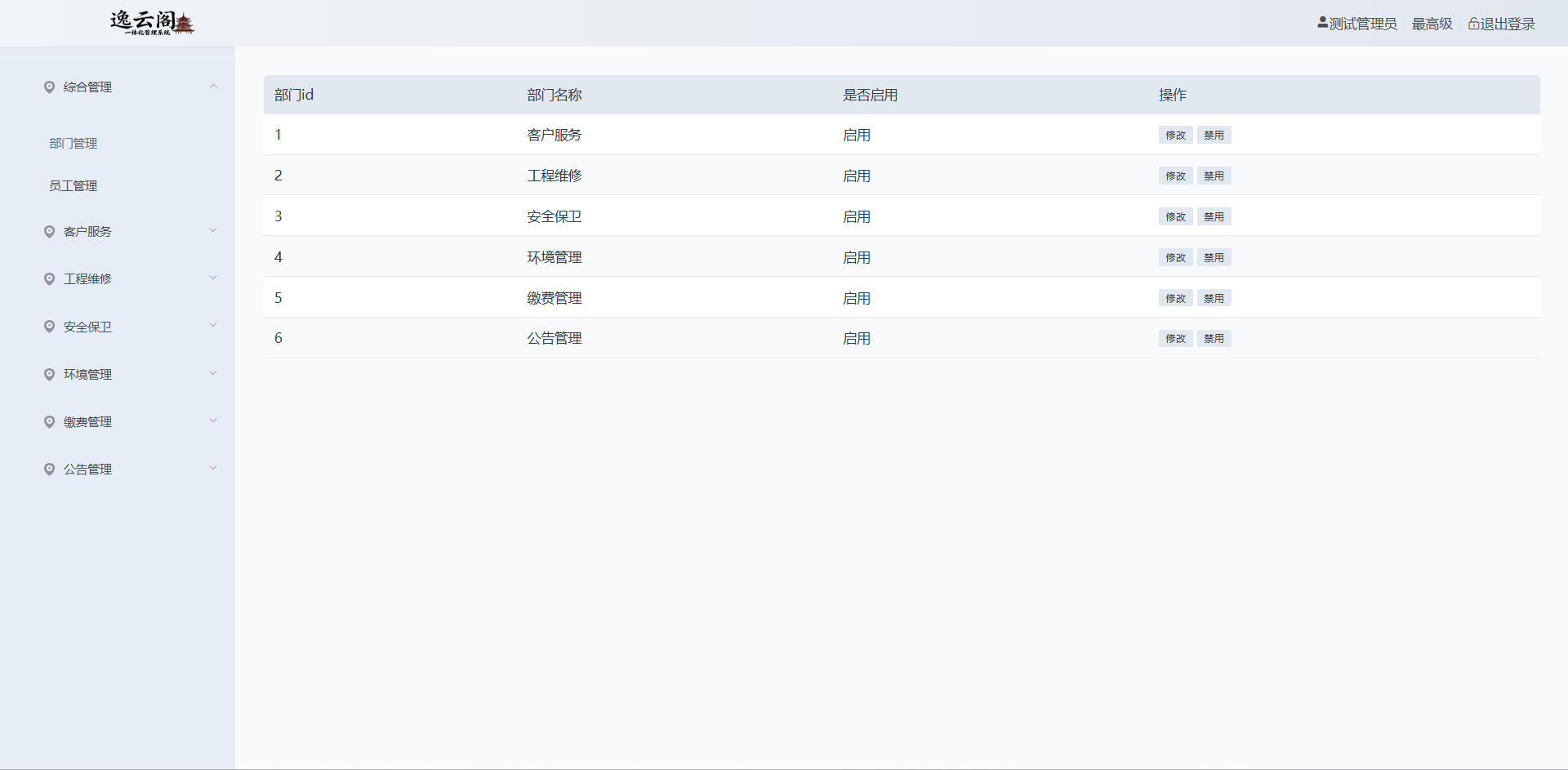This screenshot has height=770, width=1568.
Task: Click the pin icon next to 综合管理
Action: 49,87
